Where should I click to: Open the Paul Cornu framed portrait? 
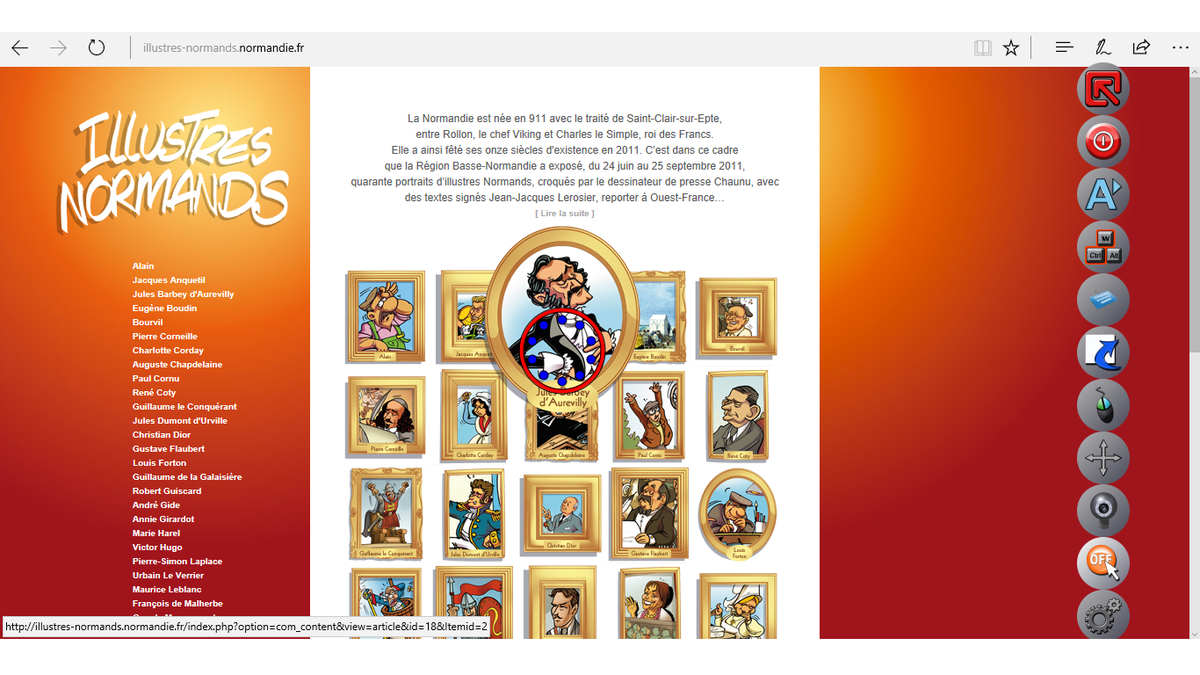649,416
